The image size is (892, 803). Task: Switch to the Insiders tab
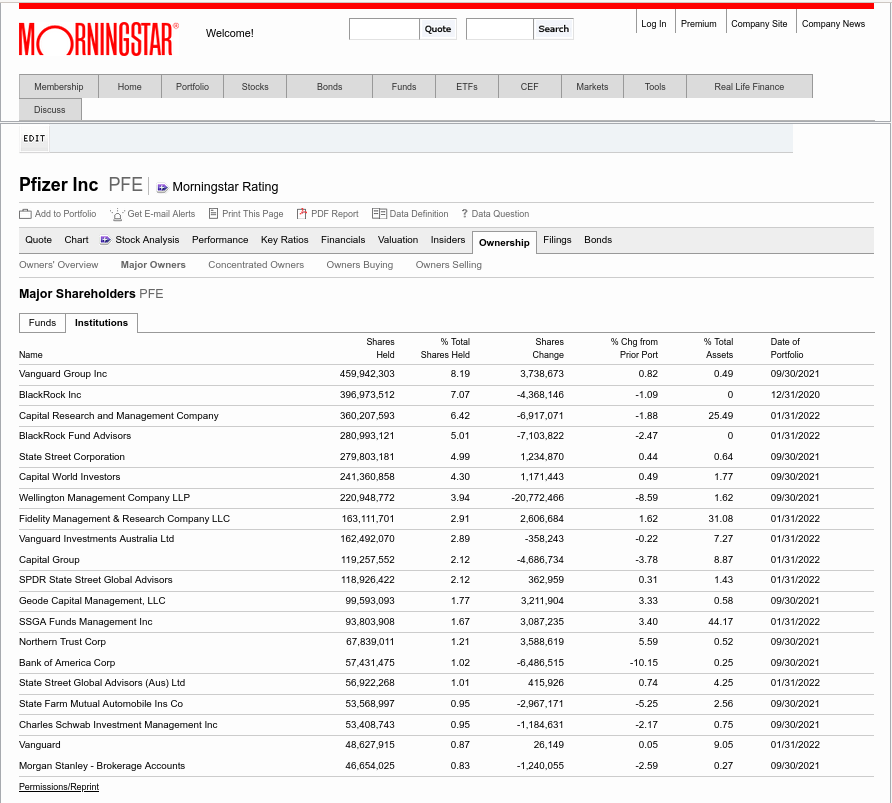coord(448,240)
